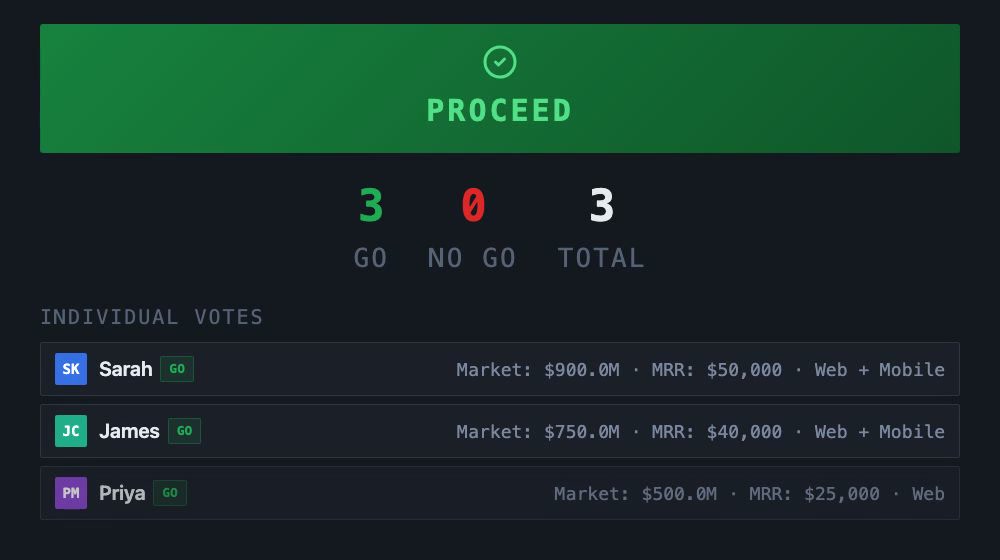
Task: Select Priya's name in the votes list
Action: tap(122, 493)
